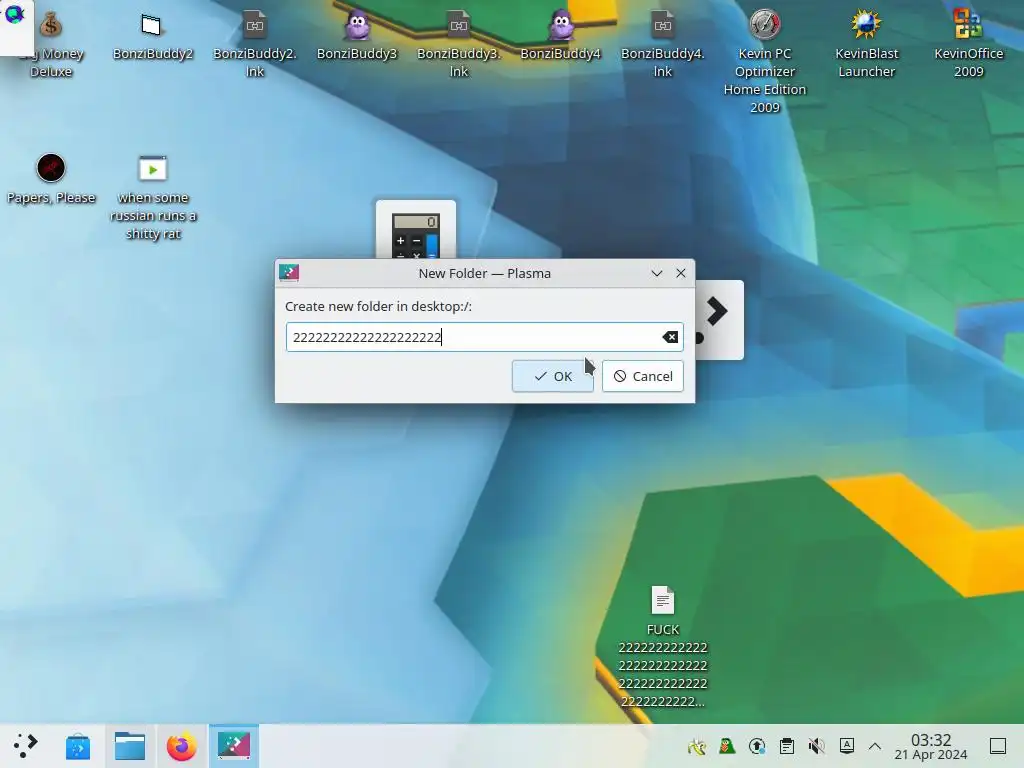Open the system updates tray icon
The height and width of the screenshot is (768, 1024).
coord(757,746)
